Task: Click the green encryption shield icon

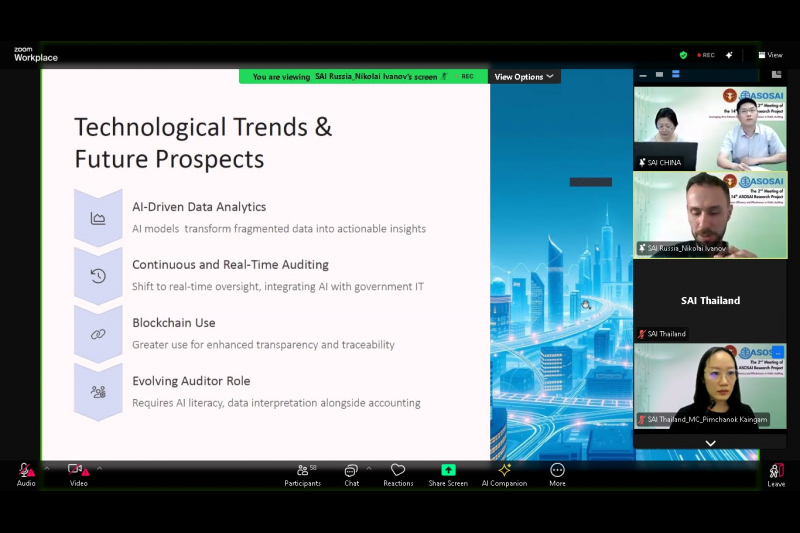Action: click(x=683, y=55)
